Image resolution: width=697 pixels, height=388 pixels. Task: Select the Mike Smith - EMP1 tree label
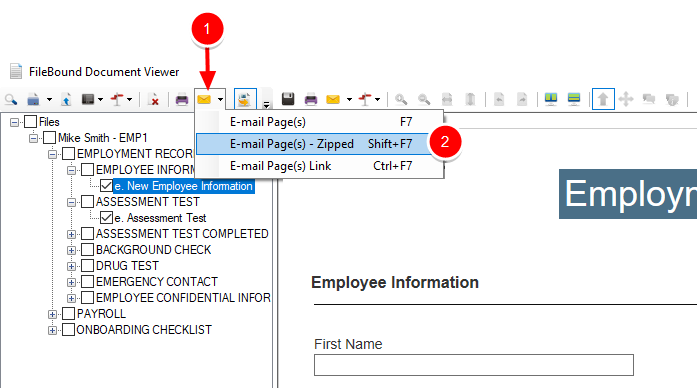coord(103,138)
